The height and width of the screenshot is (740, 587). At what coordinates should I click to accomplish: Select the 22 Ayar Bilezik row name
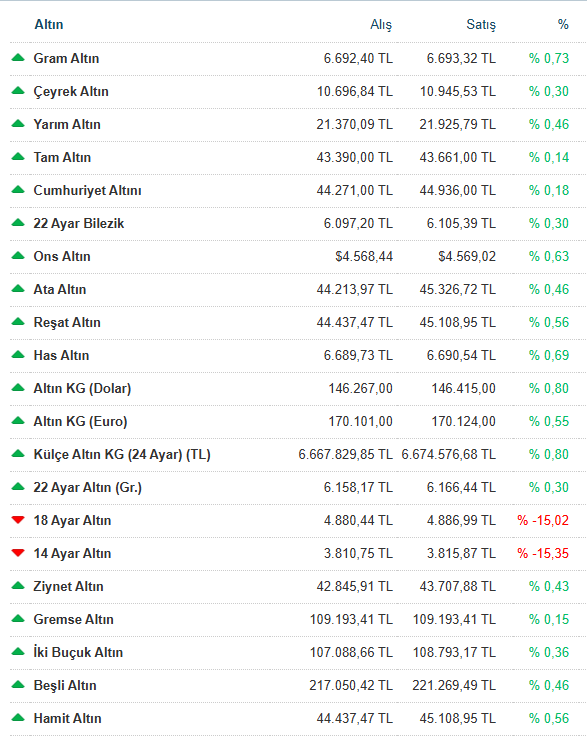[x=79, y=224]
